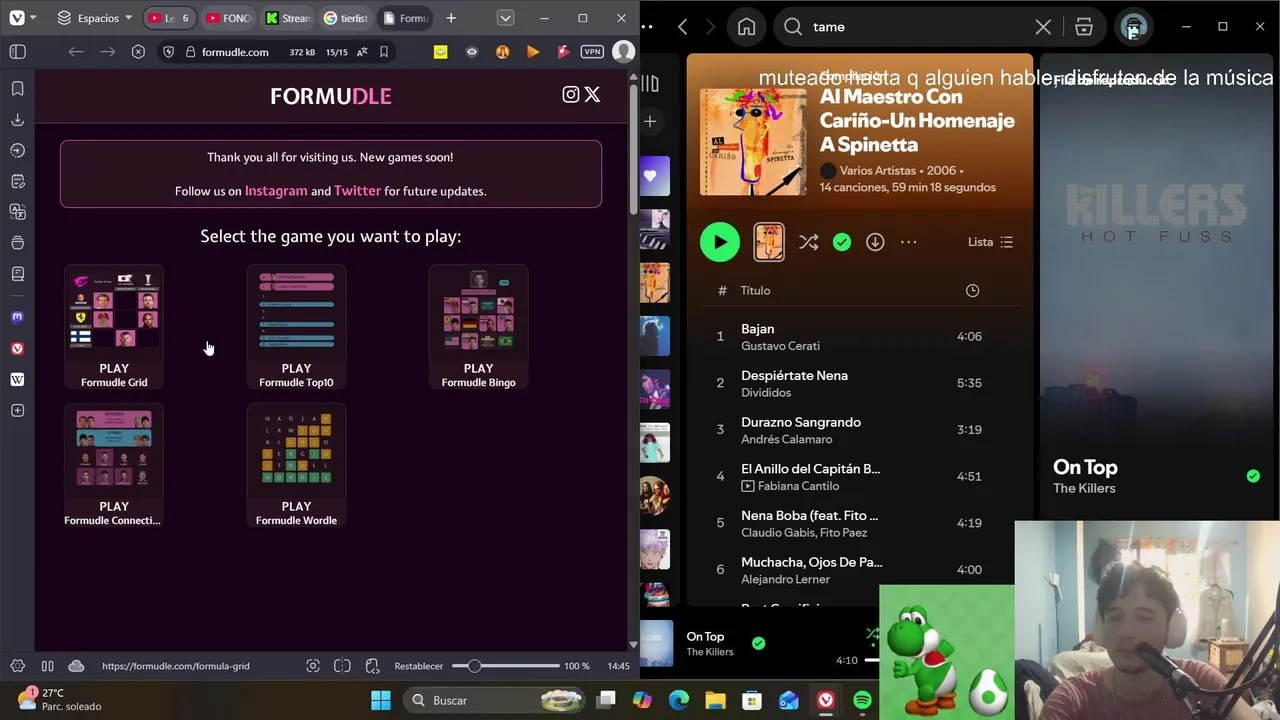This screenshot has height=720, width=1280.
Task: Open the browser profile avatar
Action: click(x=623, y=52)
